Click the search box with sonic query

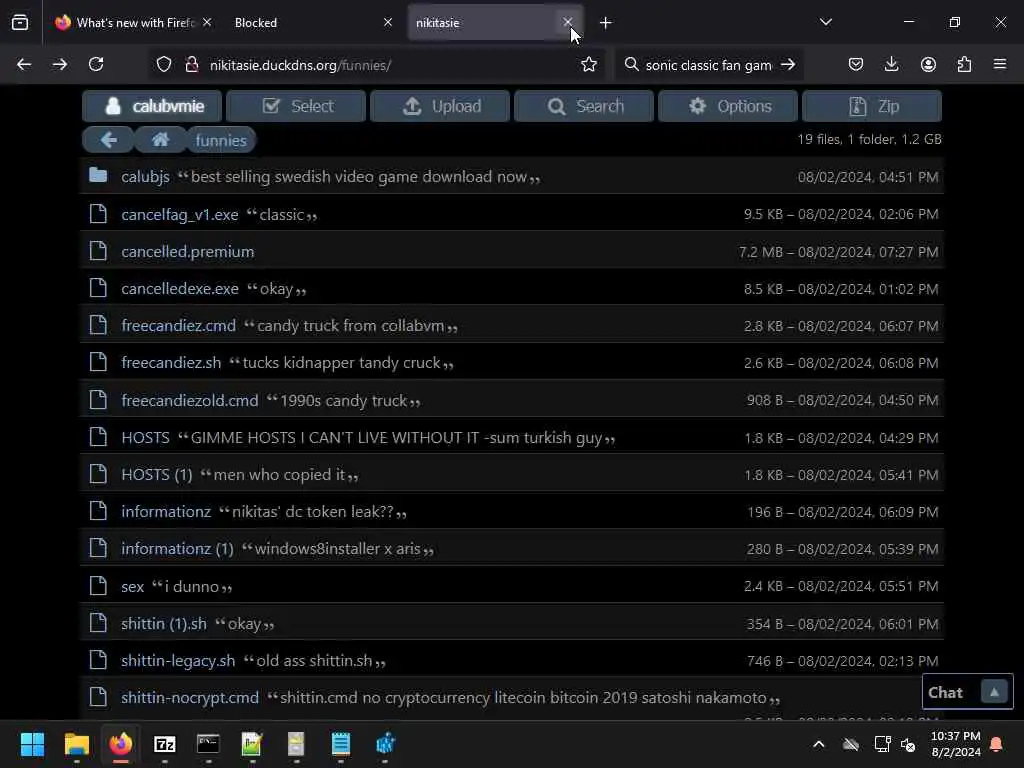pos(709,65)
